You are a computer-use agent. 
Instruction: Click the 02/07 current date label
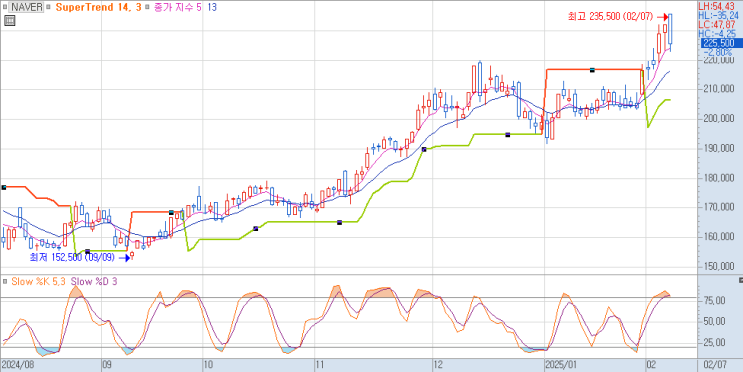point(715,365)
